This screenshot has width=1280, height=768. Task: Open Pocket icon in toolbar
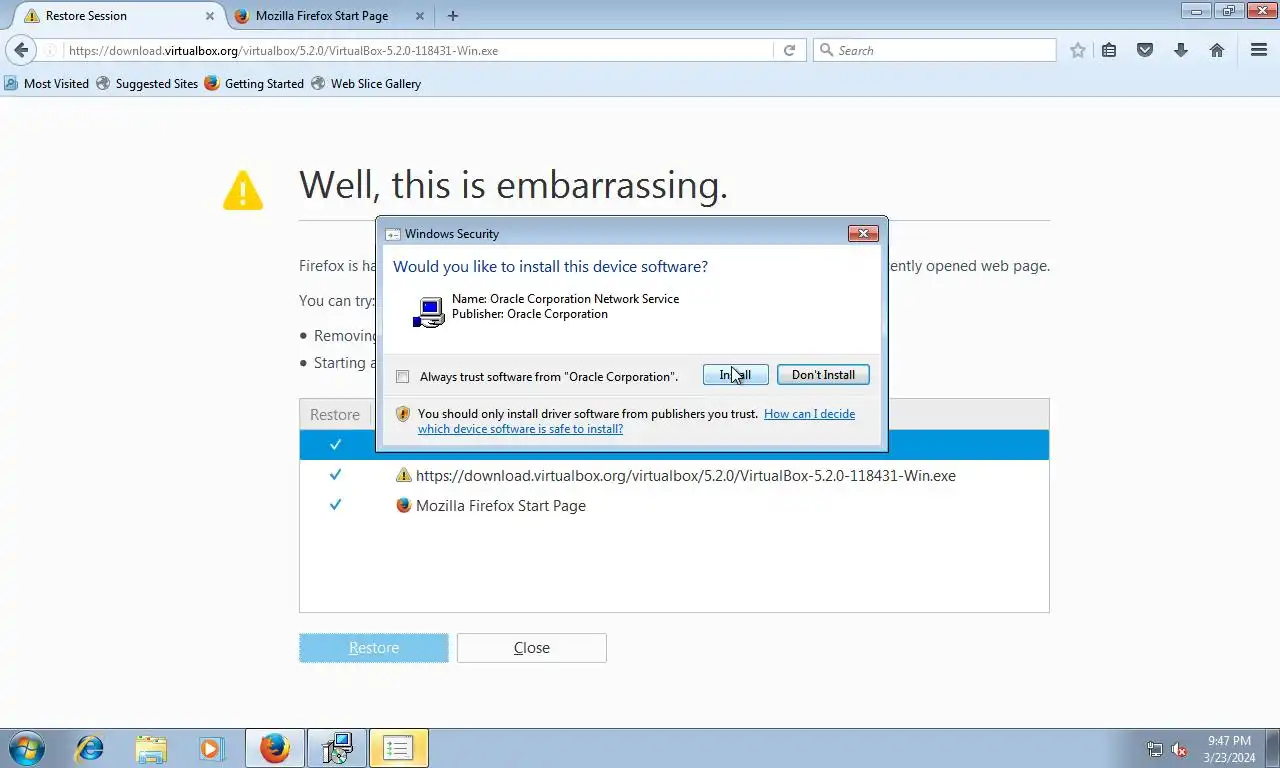pyautogui.click(x=1145, y=50)
